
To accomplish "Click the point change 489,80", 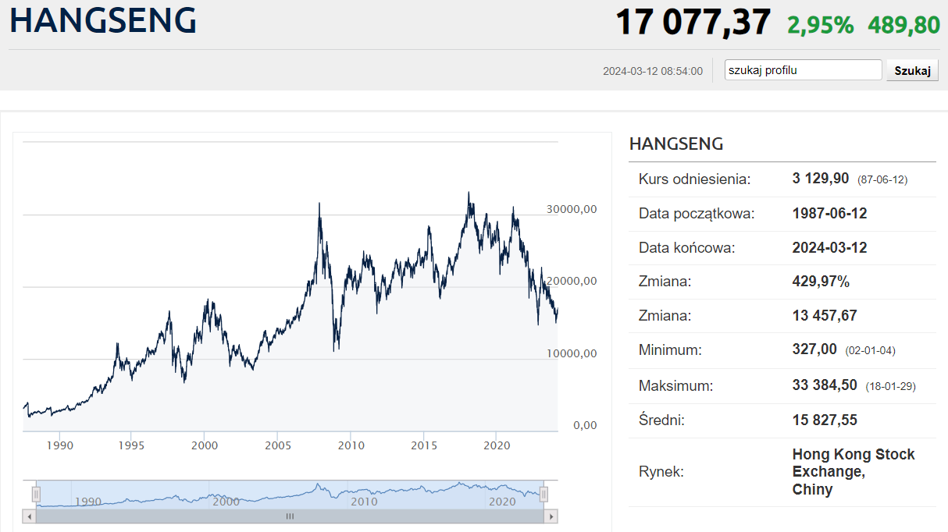I will coord(904,25).
